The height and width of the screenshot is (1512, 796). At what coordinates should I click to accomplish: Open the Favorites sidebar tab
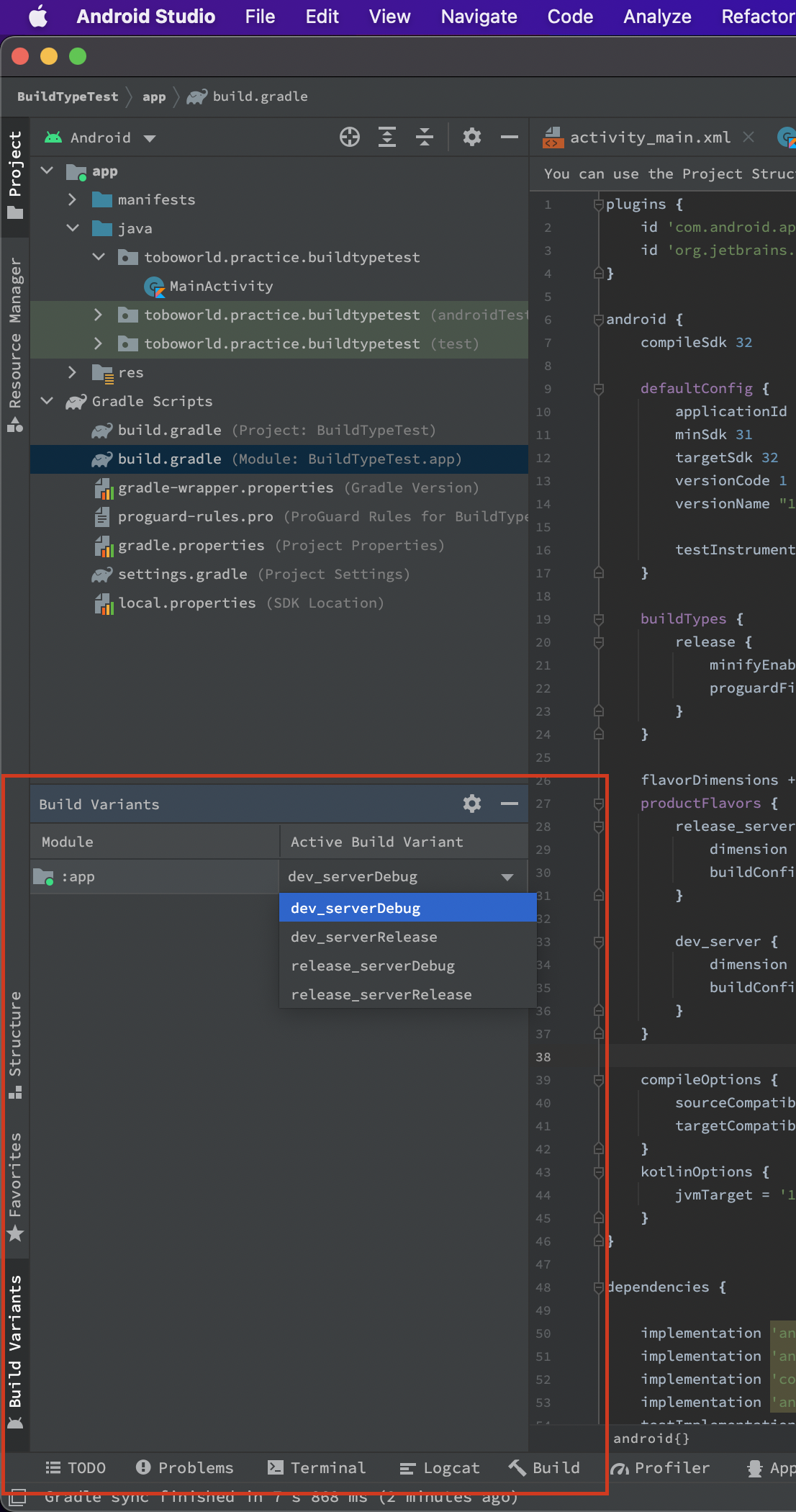(15, 1188)
